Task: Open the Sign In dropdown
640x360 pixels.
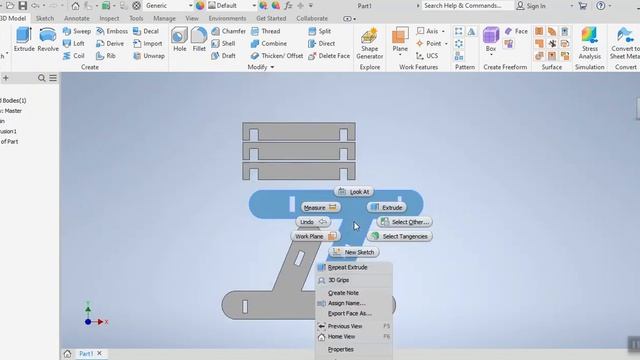Action: point(571,6)
